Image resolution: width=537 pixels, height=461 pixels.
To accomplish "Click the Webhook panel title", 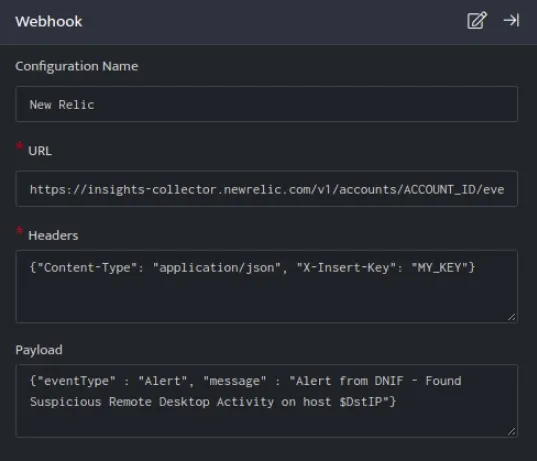I will click(x=49, y=21).
